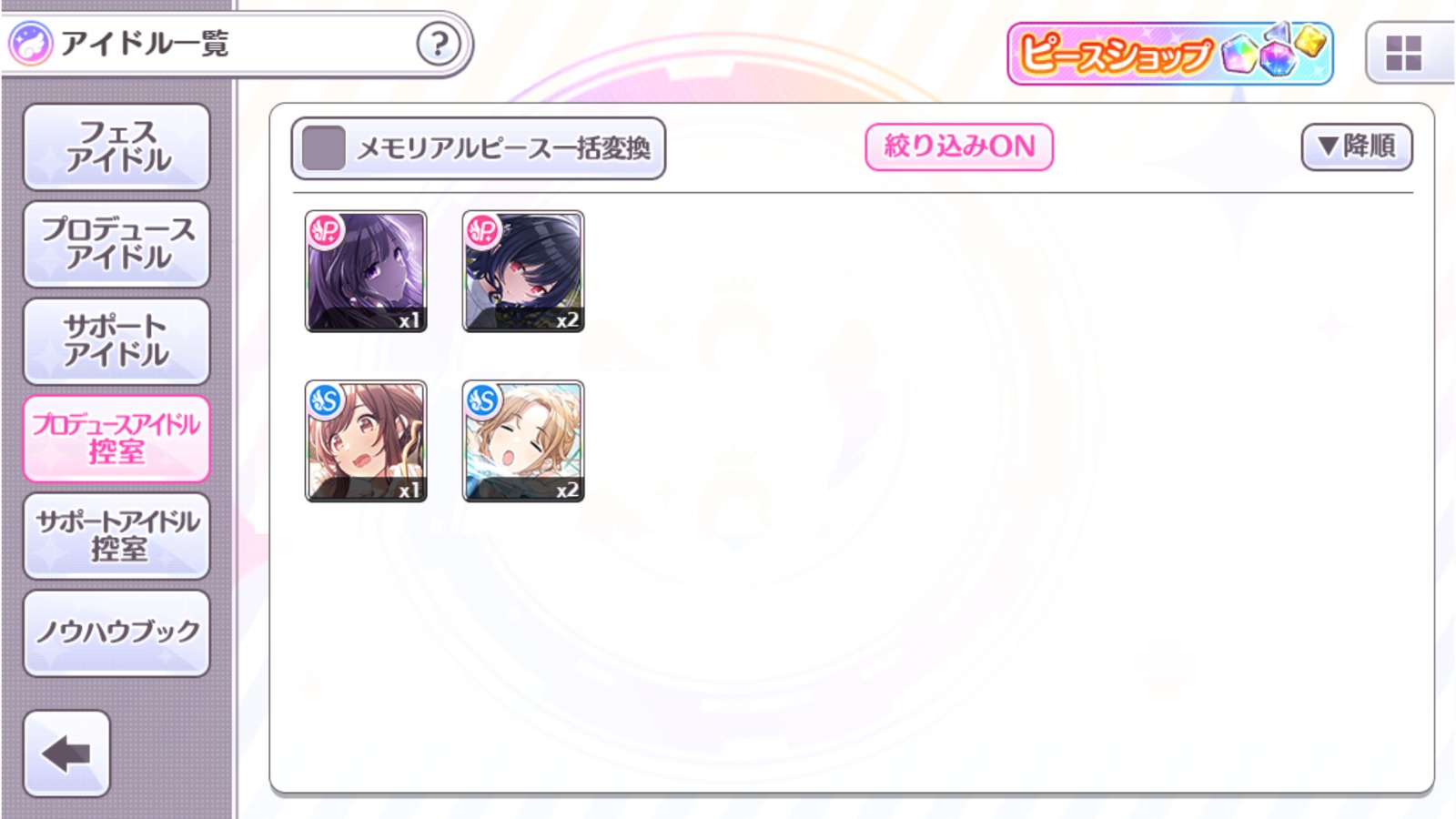Select the purple-haired P idol card x1

pyautogui.click(x=366, y=271)
